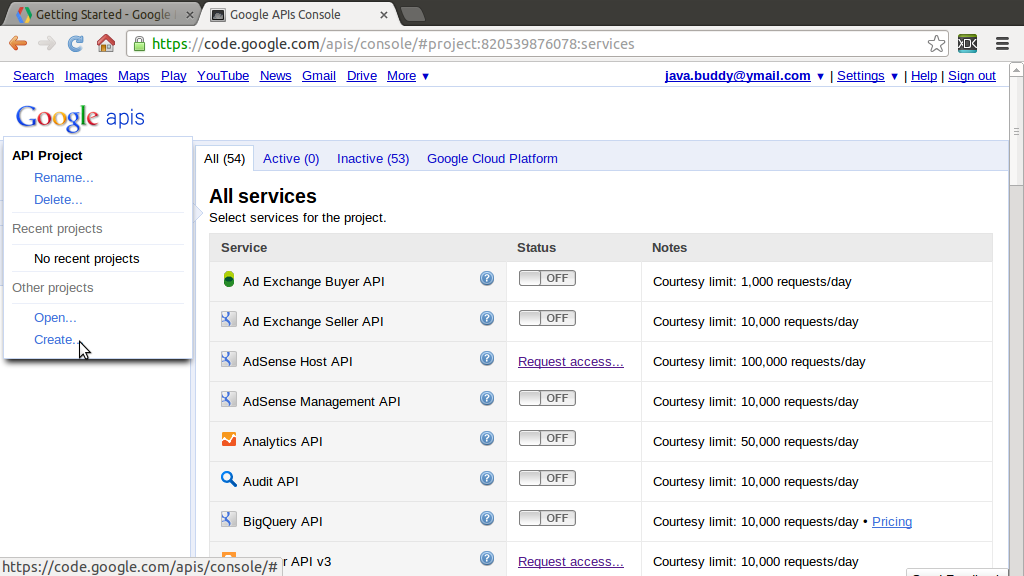Reload the page with the refresh icon
Image resolution: width=1024 pixels, height=576 pixels.
point(76,44)
